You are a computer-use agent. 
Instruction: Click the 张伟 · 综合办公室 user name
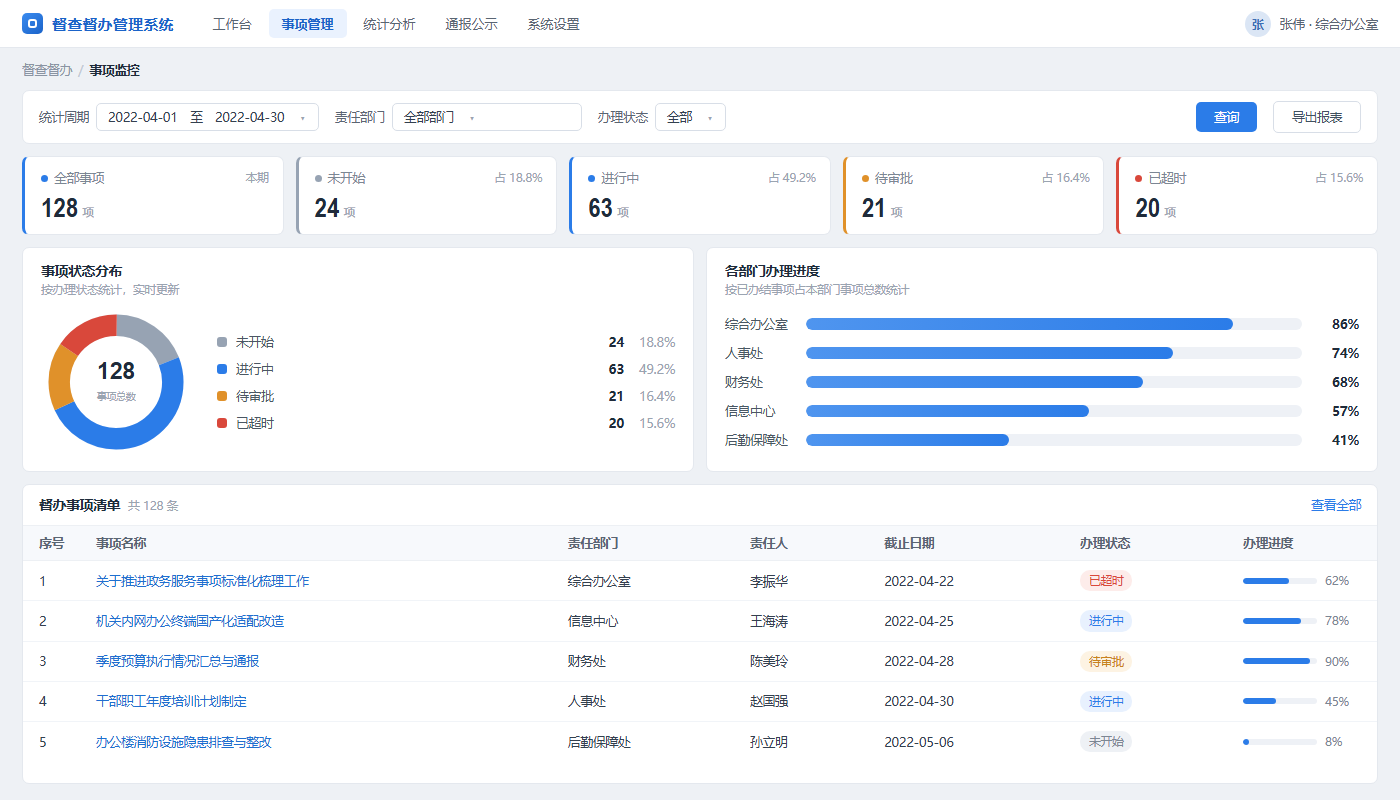coord(1329,24)
